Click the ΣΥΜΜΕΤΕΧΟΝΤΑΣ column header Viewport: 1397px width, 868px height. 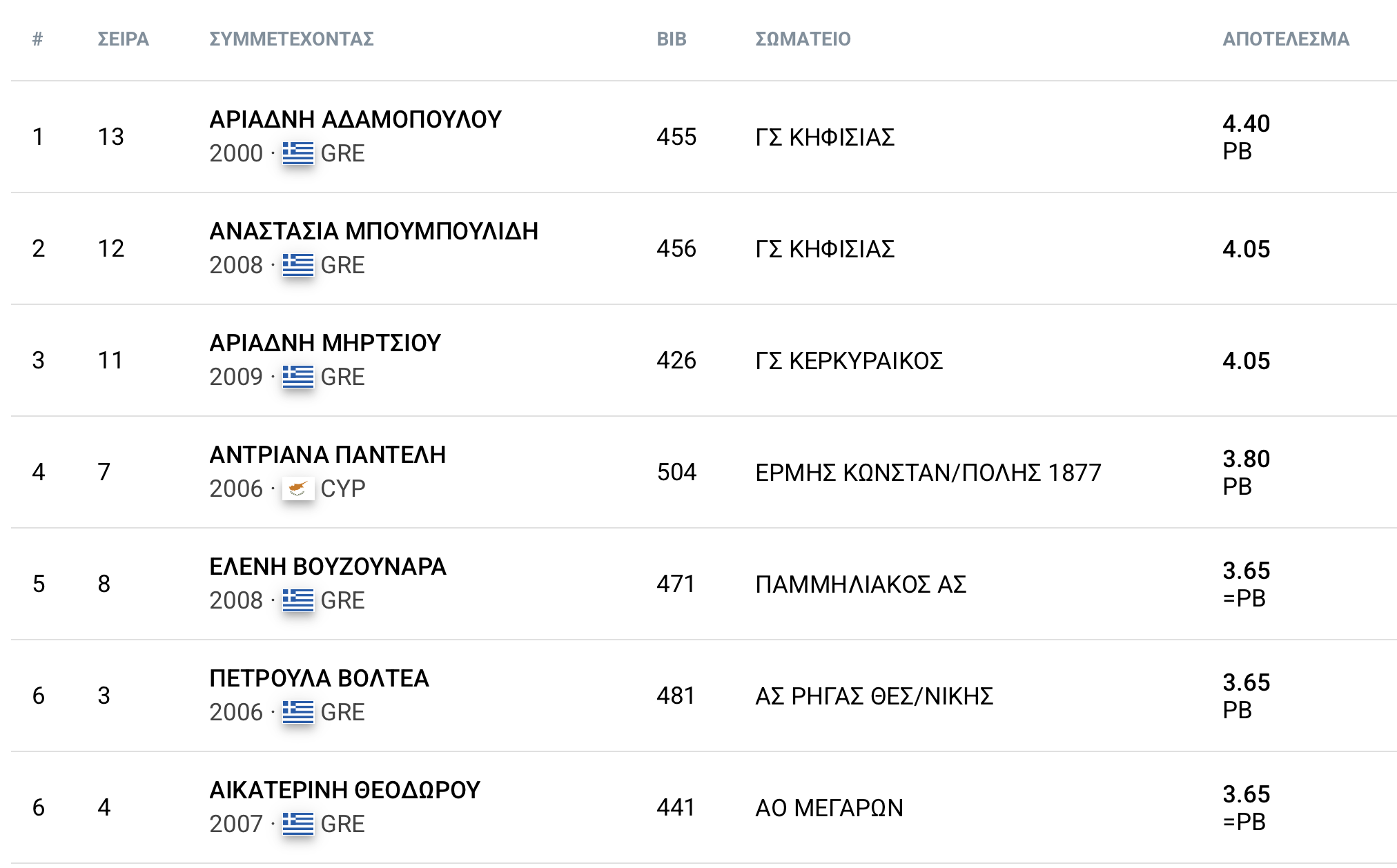[291, 39]
